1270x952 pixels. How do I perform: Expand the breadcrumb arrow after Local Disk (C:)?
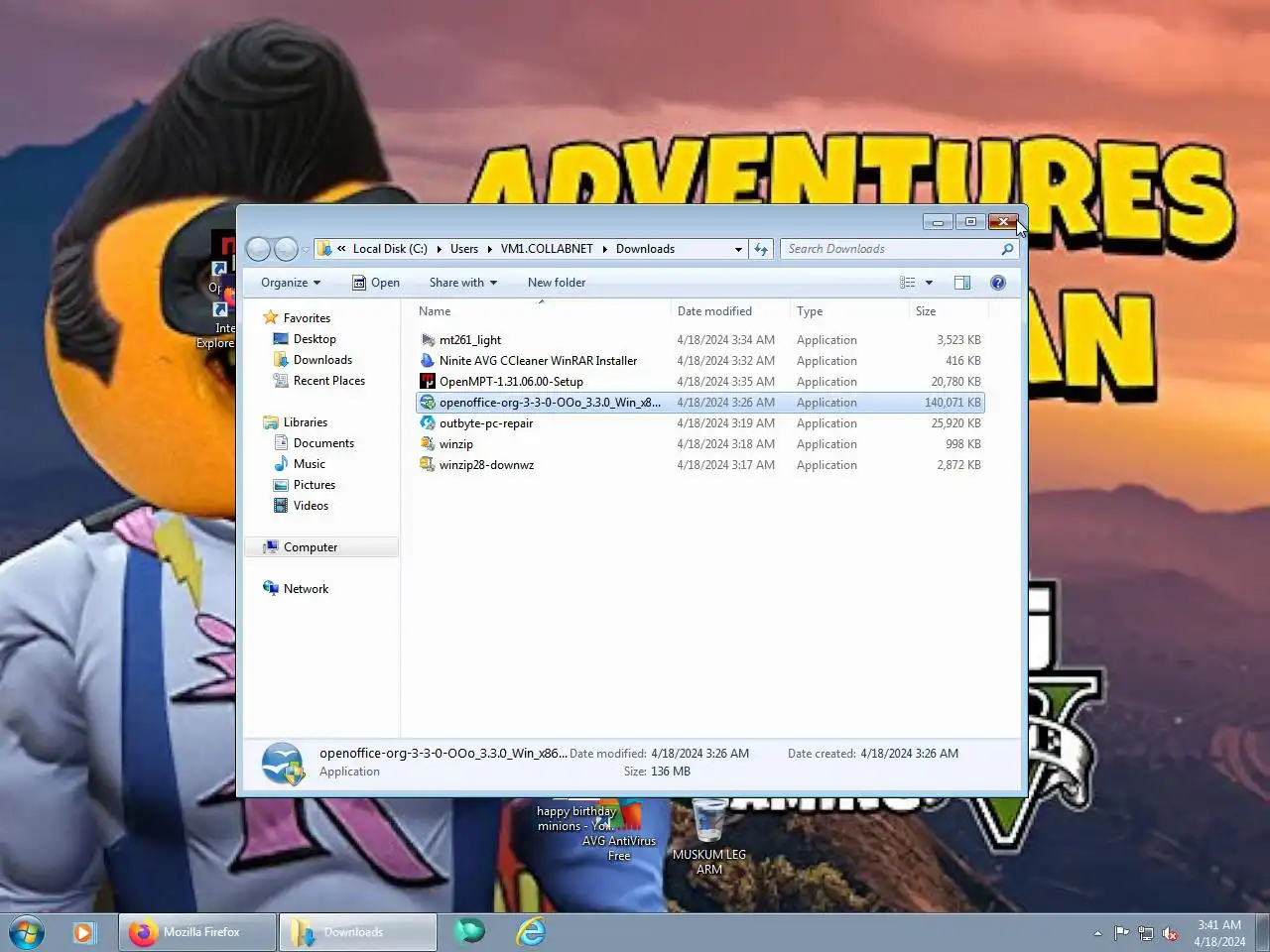pyautogui.click(x=439, y=250)
